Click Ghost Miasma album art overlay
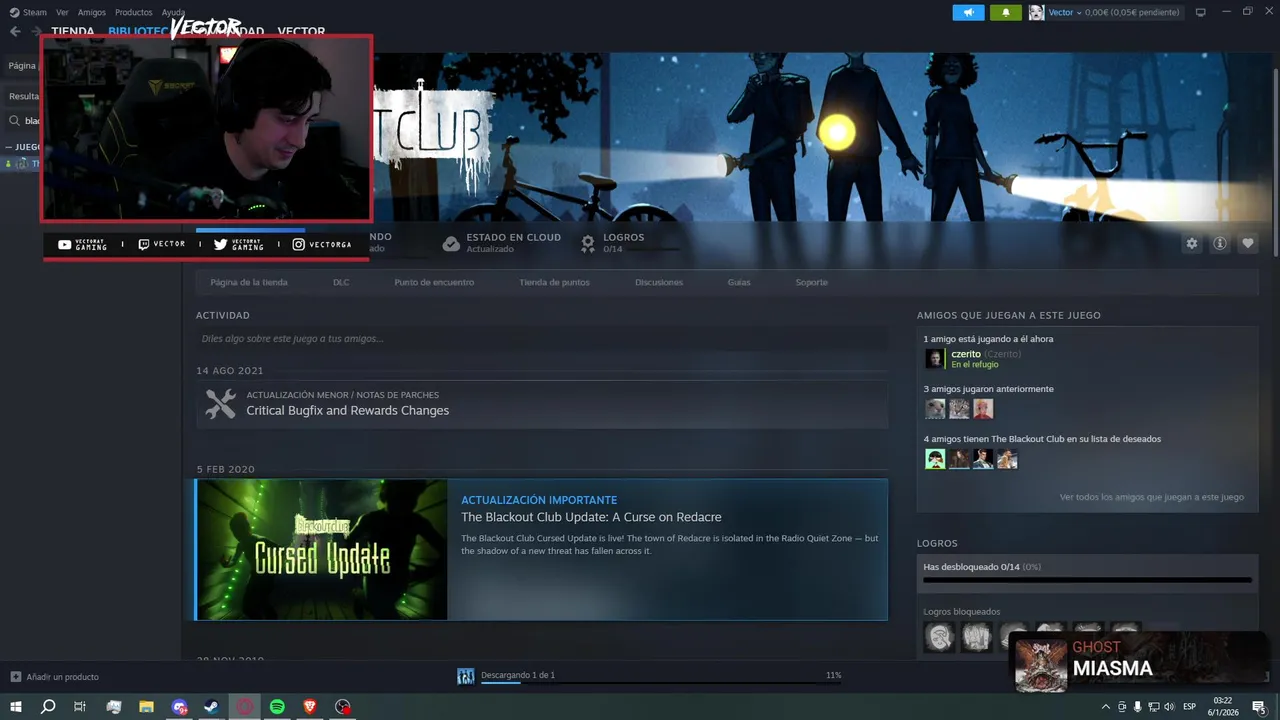This screenshot has height=720, width=1280. coord(1041,665)
